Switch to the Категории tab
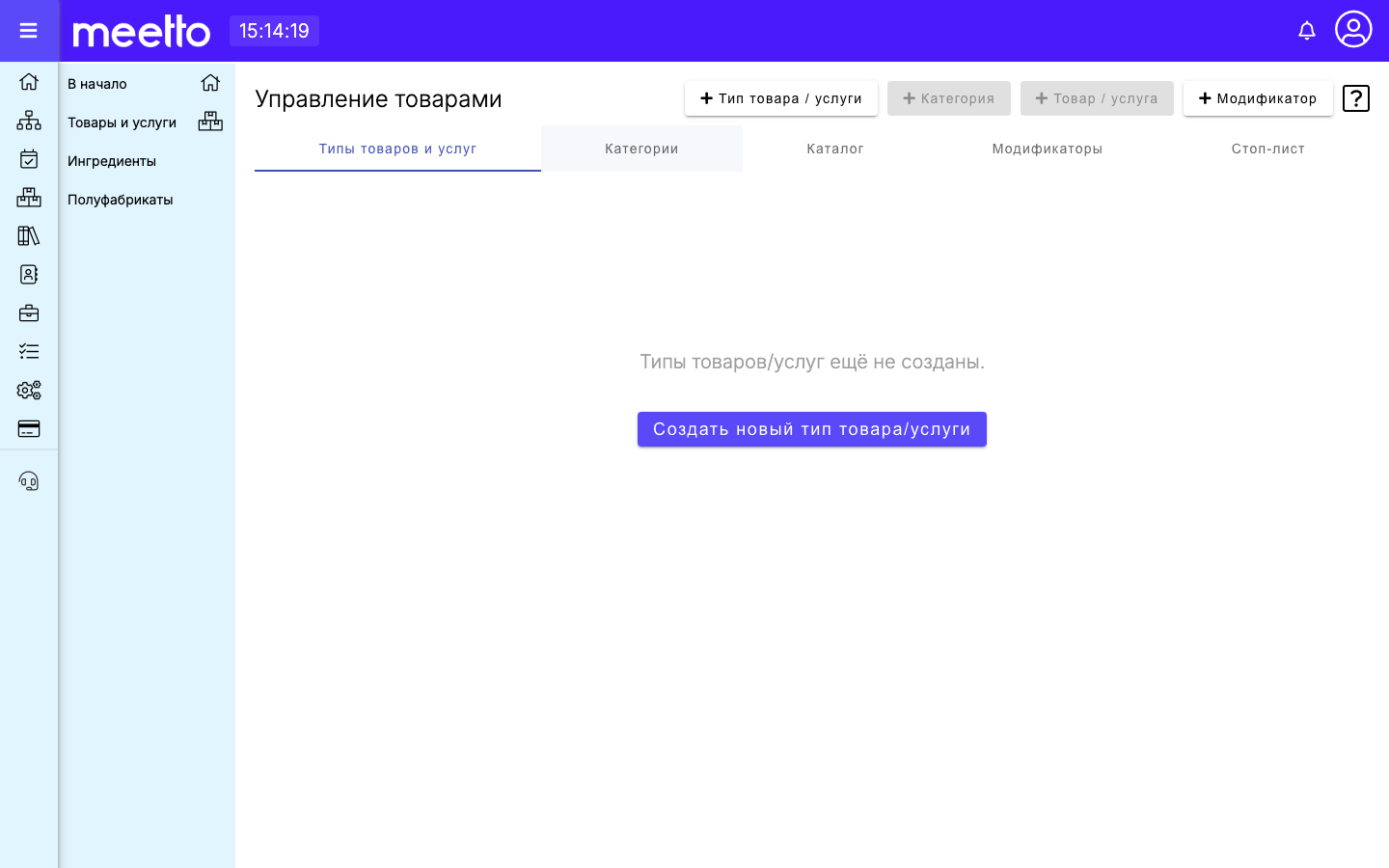The height and width of the screenshot is (868, 1389). pos(641,149)
